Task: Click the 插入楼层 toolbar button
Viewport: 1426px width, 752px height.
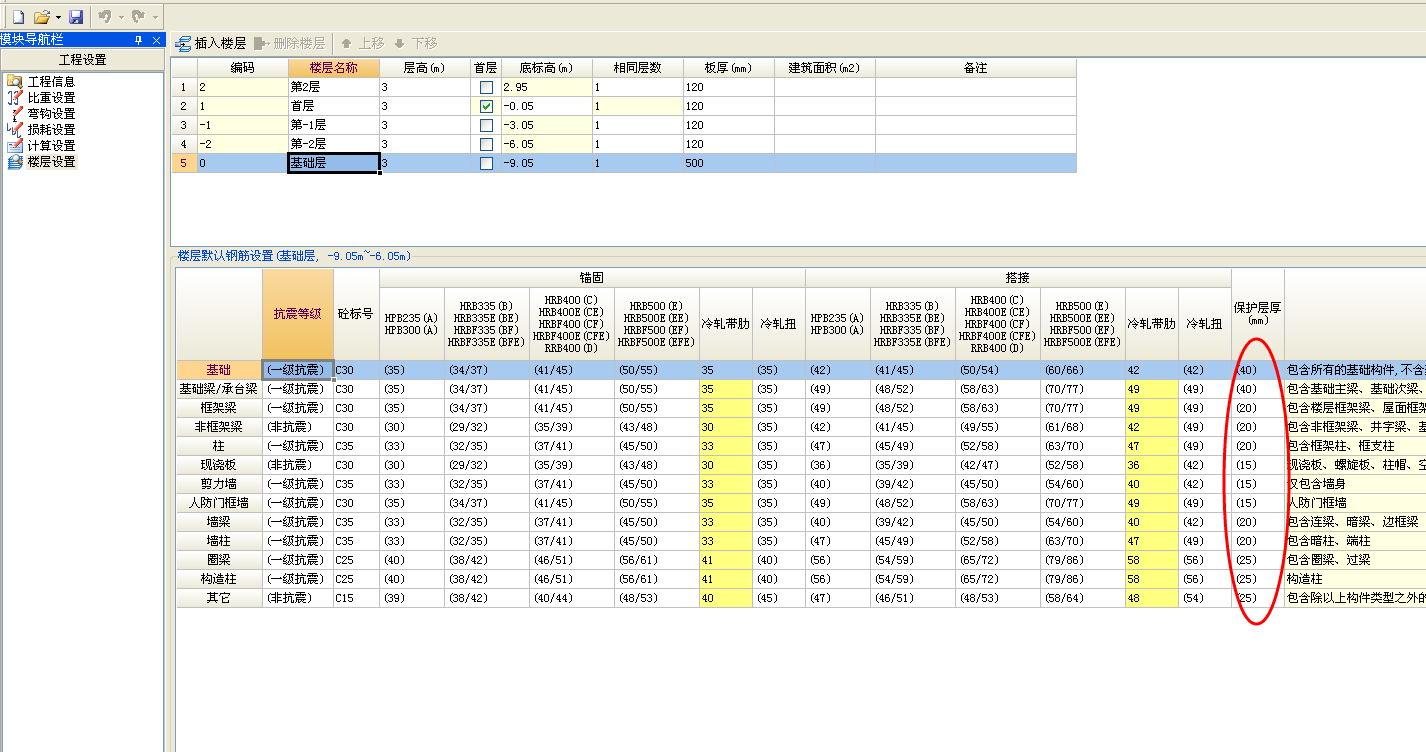Action: point(210,43)
